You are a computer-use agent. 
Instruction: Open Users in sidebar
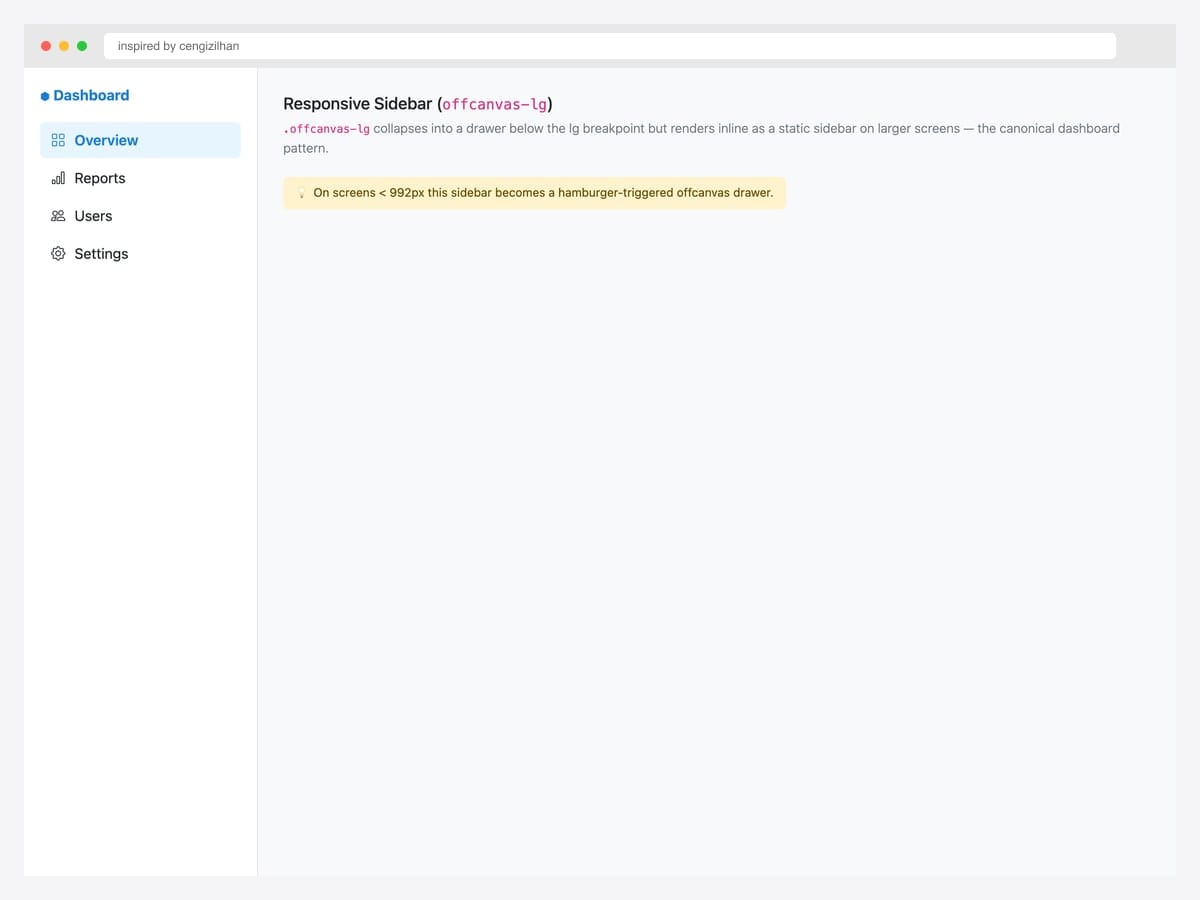tap(140, 216)
